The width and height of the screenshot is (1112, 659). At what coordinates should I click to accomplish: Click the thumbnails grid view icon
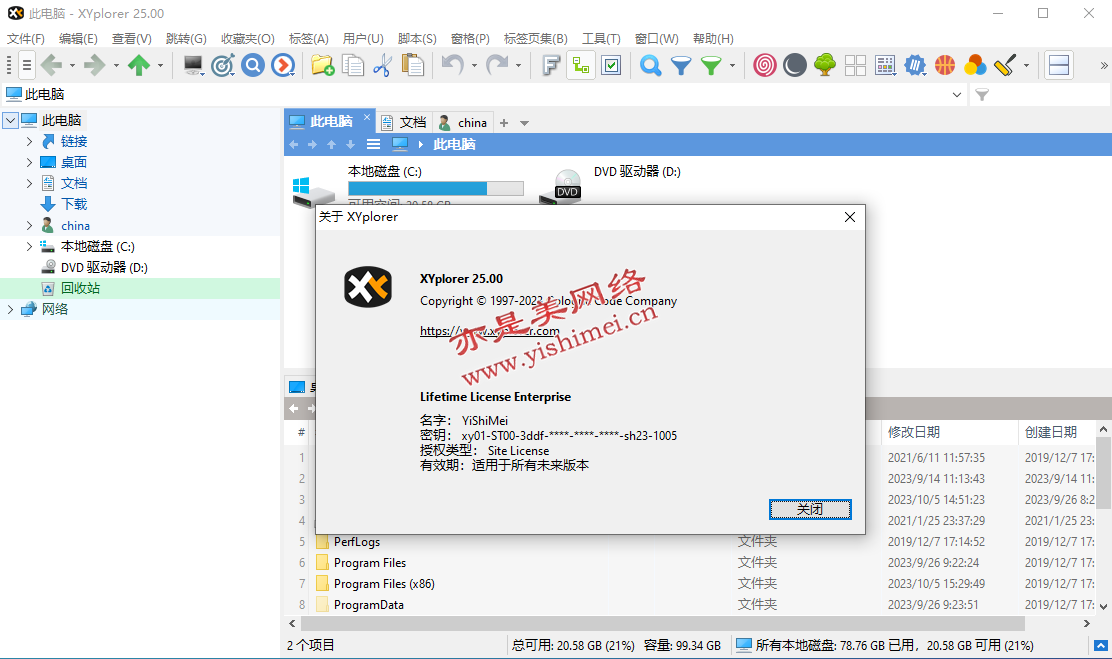click(x=855, y=65)
